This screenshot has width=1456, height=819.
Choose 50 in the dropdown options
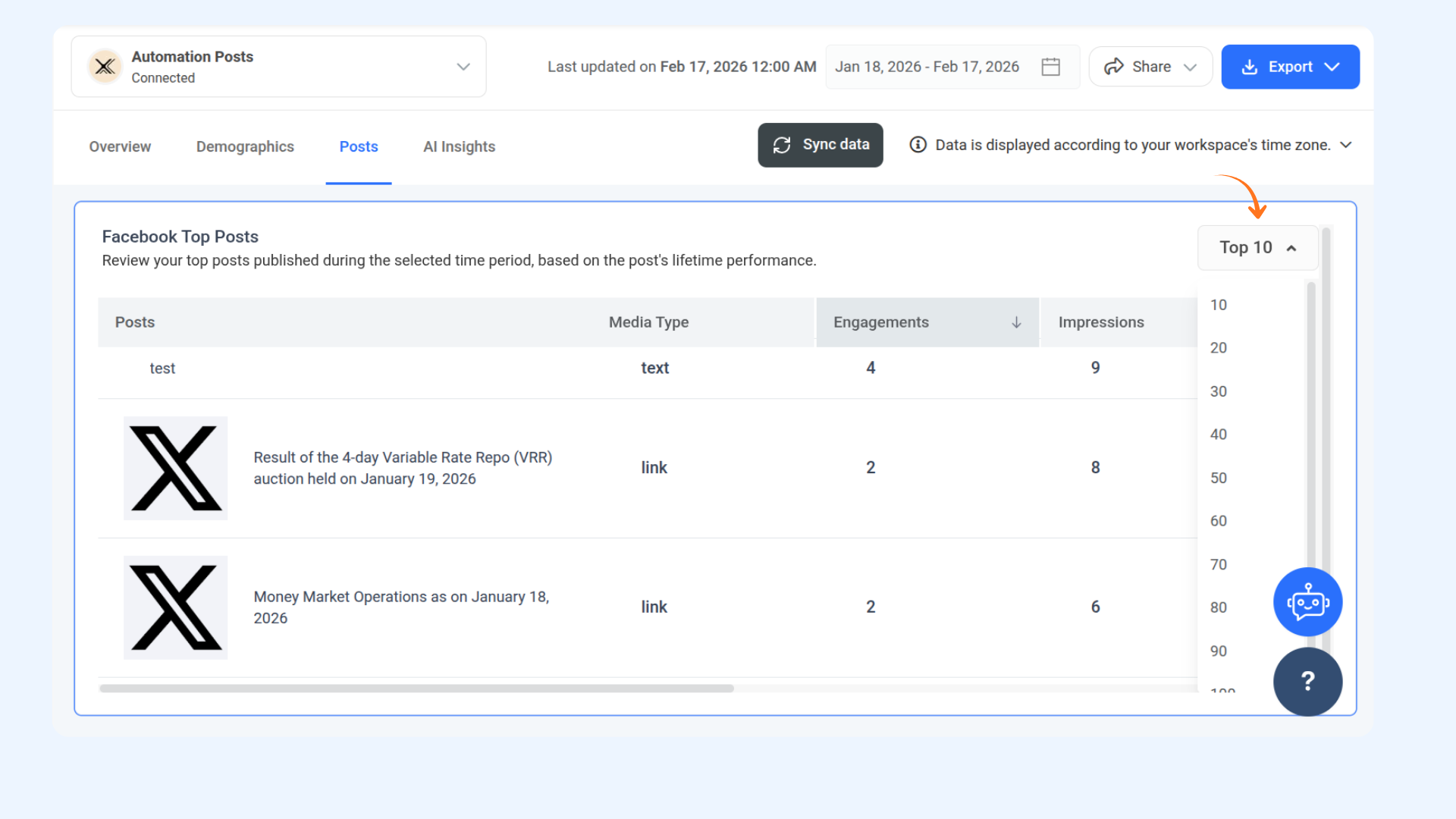coord(1219,479)
